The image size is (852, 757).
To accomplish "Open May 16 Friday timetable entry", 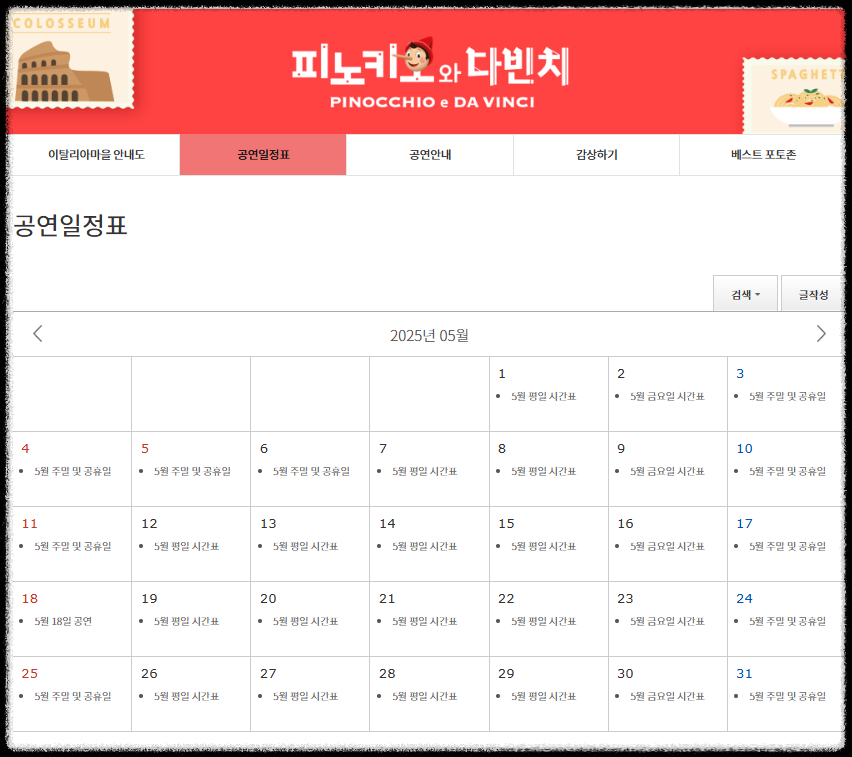I will point(667,546).
